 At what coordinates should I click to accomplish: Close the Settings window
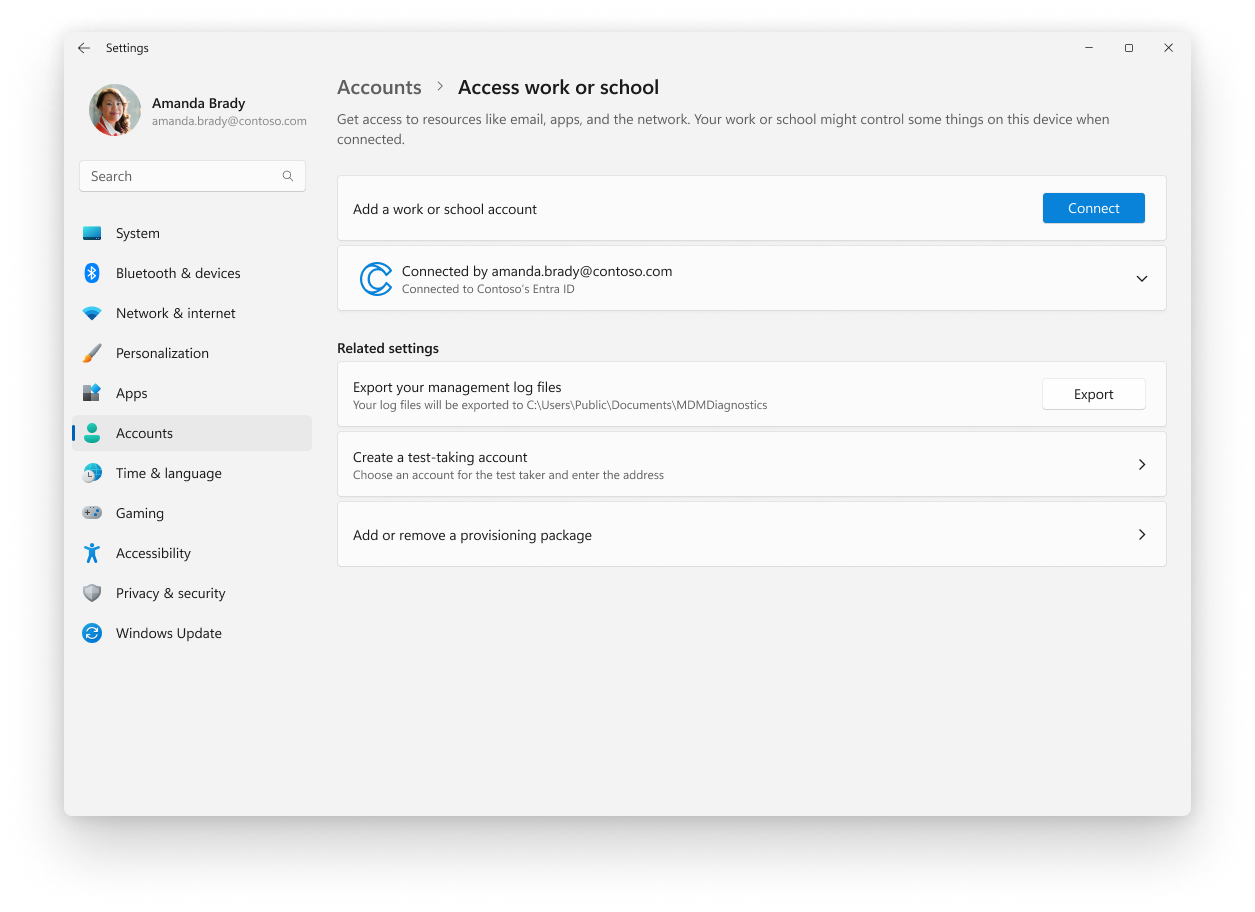click(1168, 48)
